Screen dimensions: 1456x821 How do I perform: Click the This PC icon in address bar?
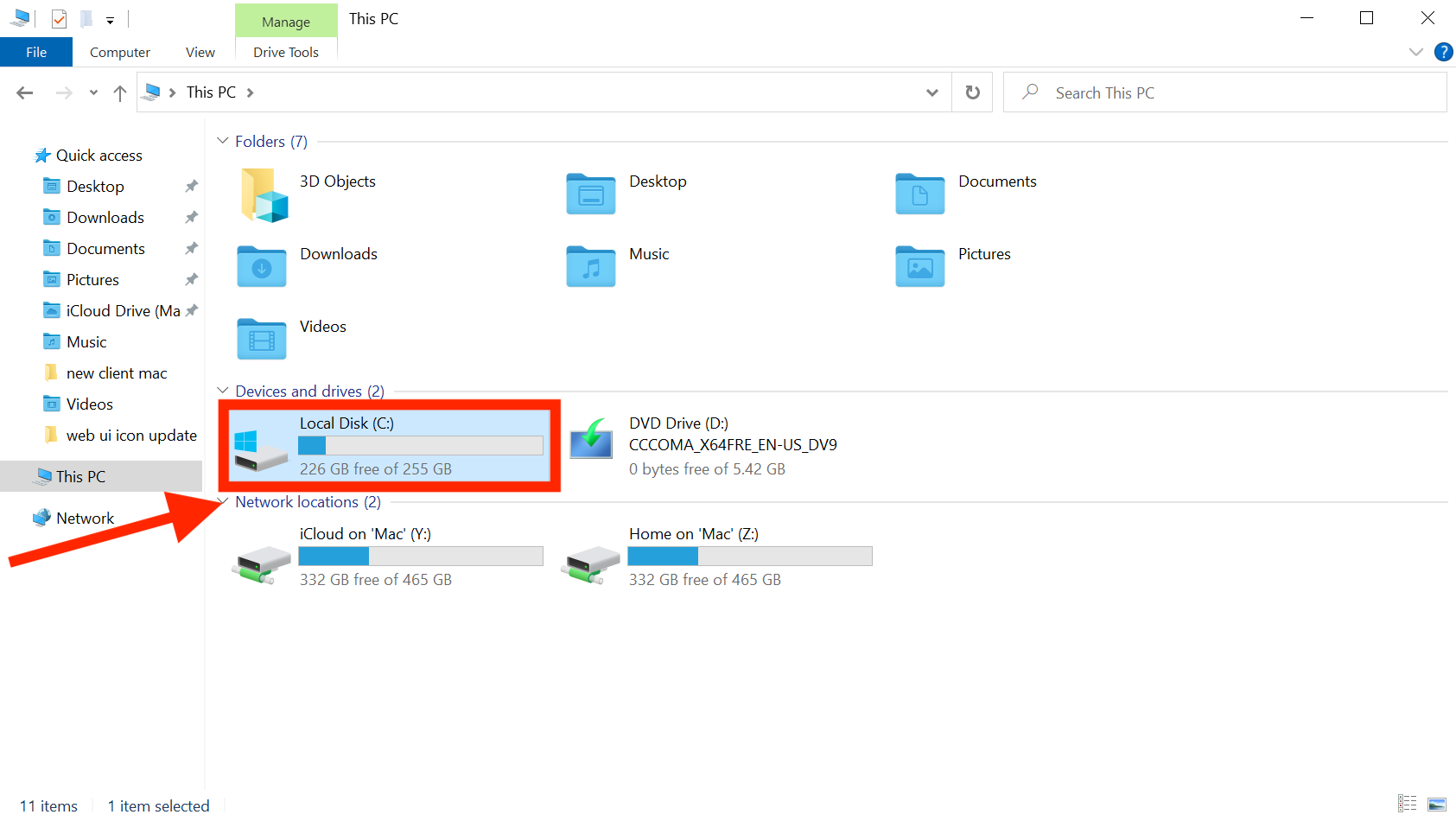tap(152, 92)
